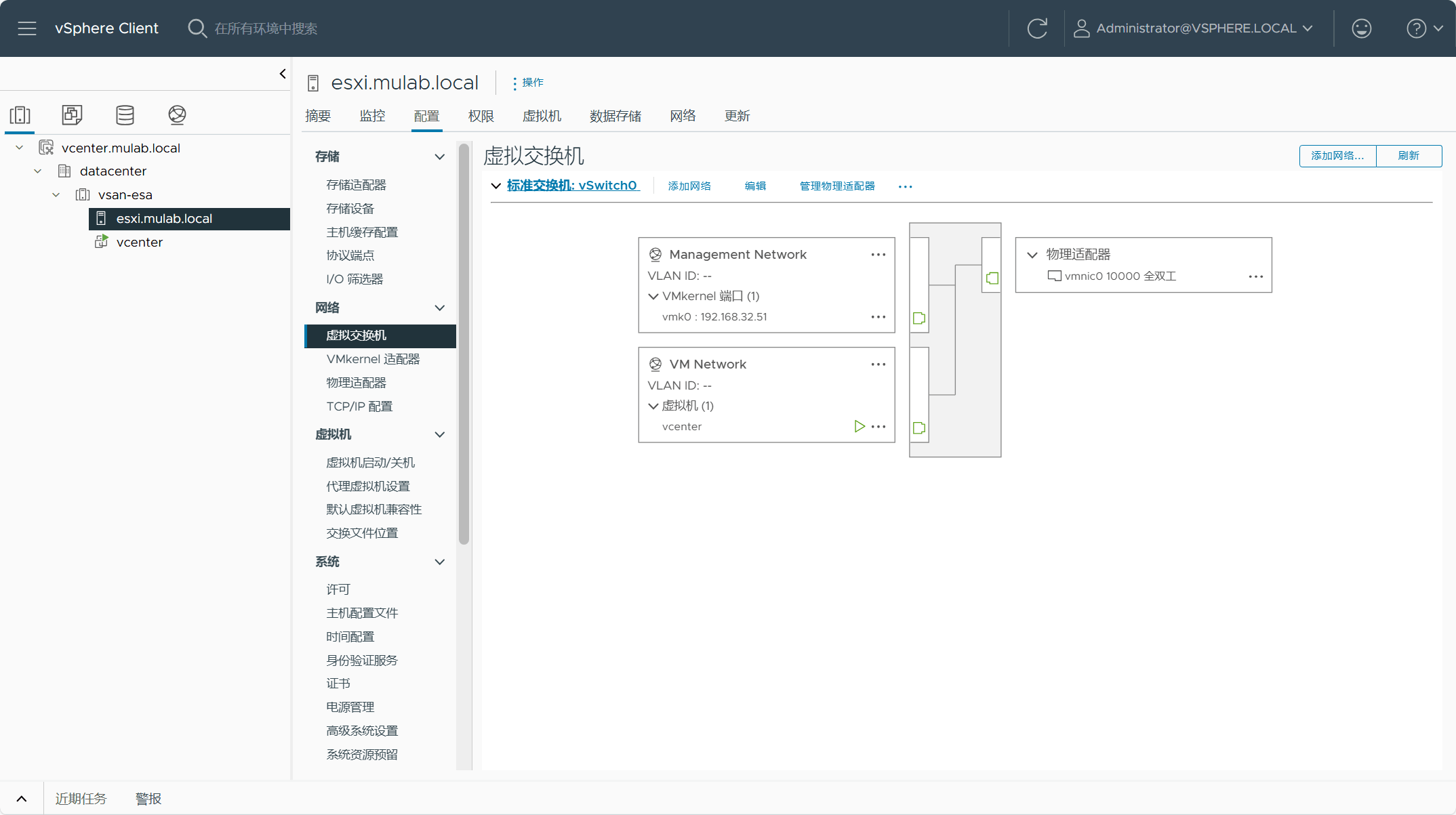
Task: Click 管理物理适配器 link
Action: [x=837, y=186]
